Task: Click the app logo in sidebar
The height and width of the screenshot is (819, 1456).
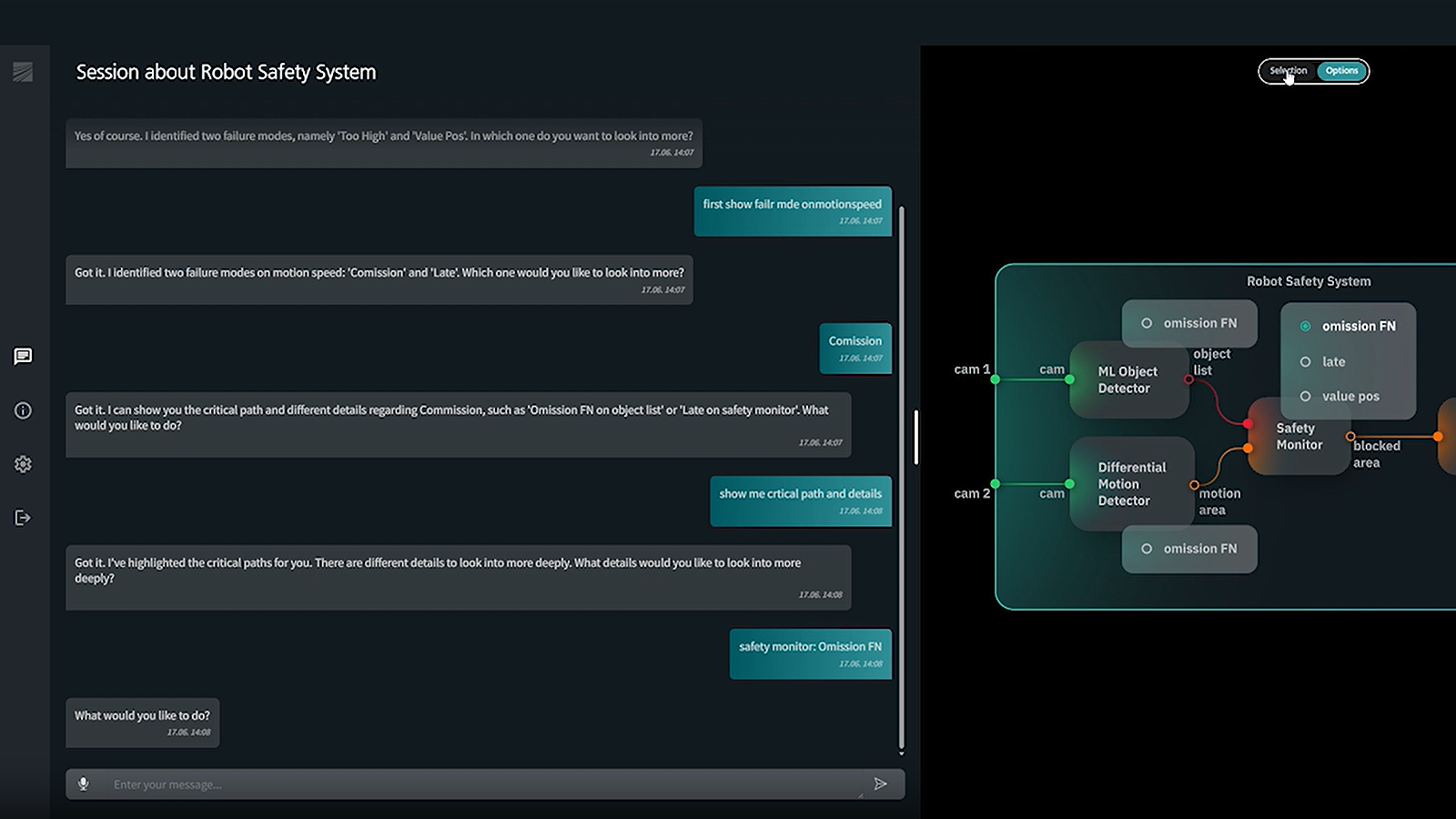Action: click(x=23, y=72)
